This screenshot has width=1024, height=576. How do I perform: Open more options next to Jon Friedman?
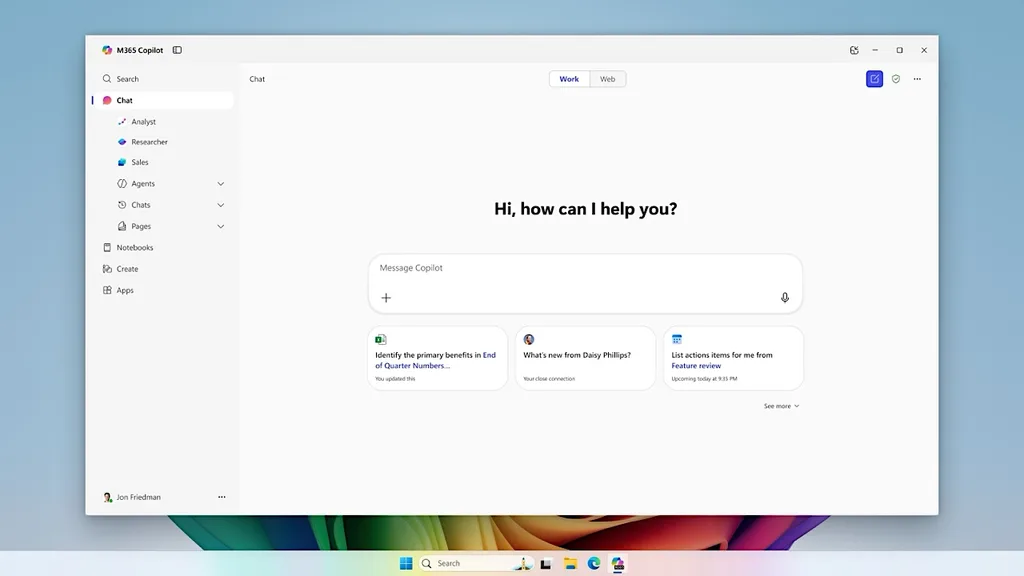pyautogui.click(x=222, y=498)
